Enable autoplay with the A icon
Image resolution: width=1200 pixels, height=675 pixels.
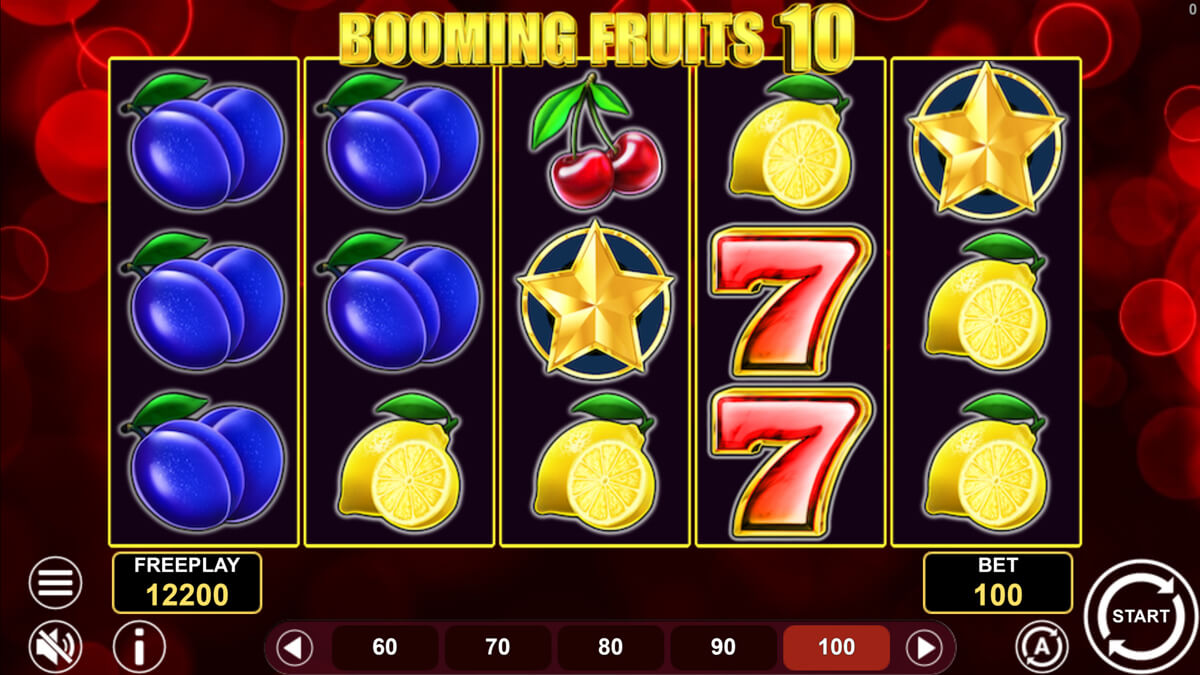pos(1042,647)
